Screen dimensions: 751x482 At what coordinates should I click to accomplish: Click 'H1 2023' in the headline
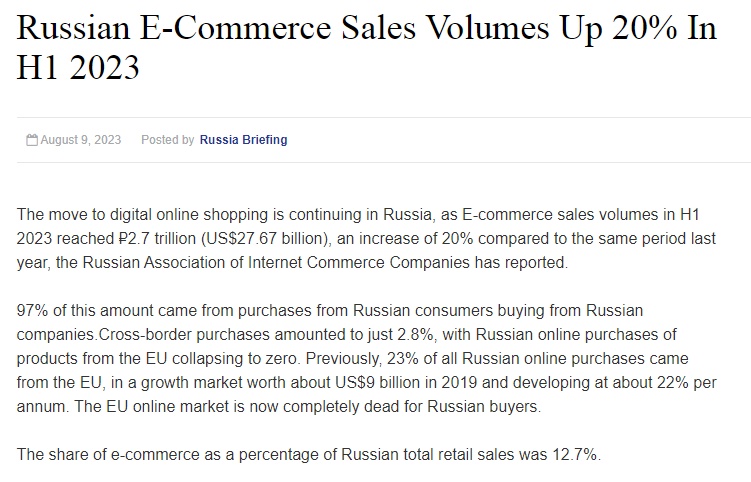78,67
